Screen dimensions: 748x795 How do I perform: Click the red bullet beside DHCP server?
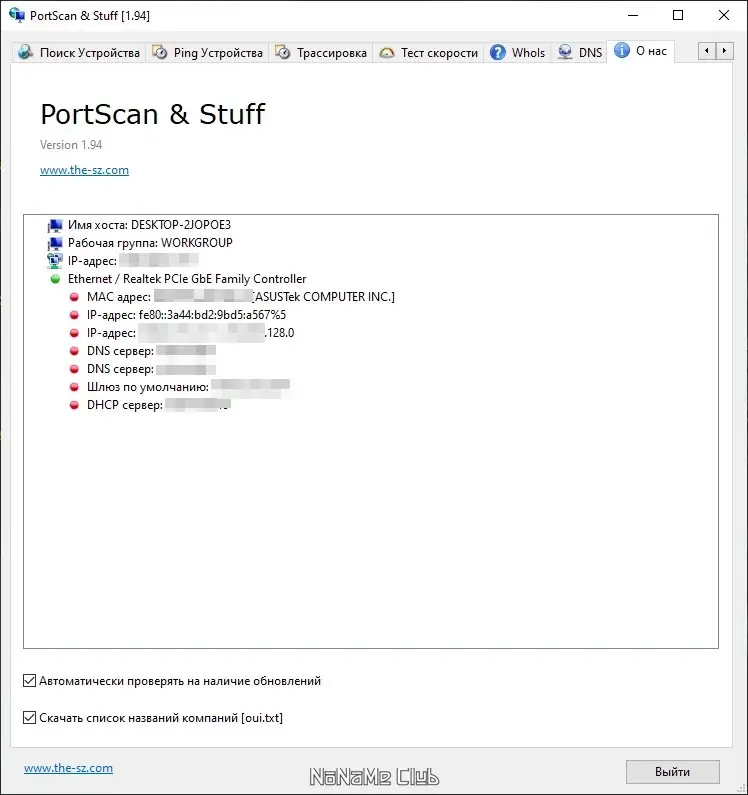[x=74, y=406]
